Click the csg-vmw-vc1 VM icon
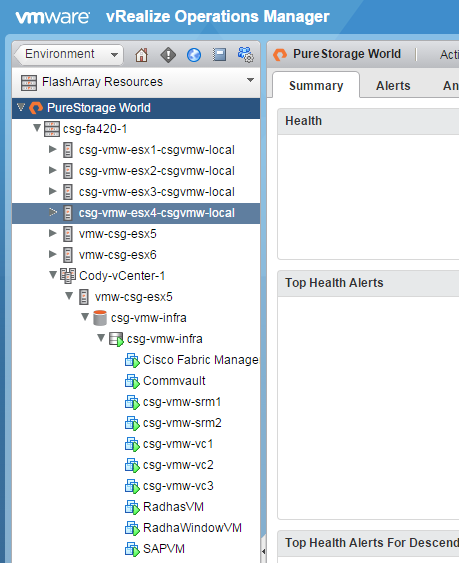This screenshot has height=563, width=459. click(132, 444)
